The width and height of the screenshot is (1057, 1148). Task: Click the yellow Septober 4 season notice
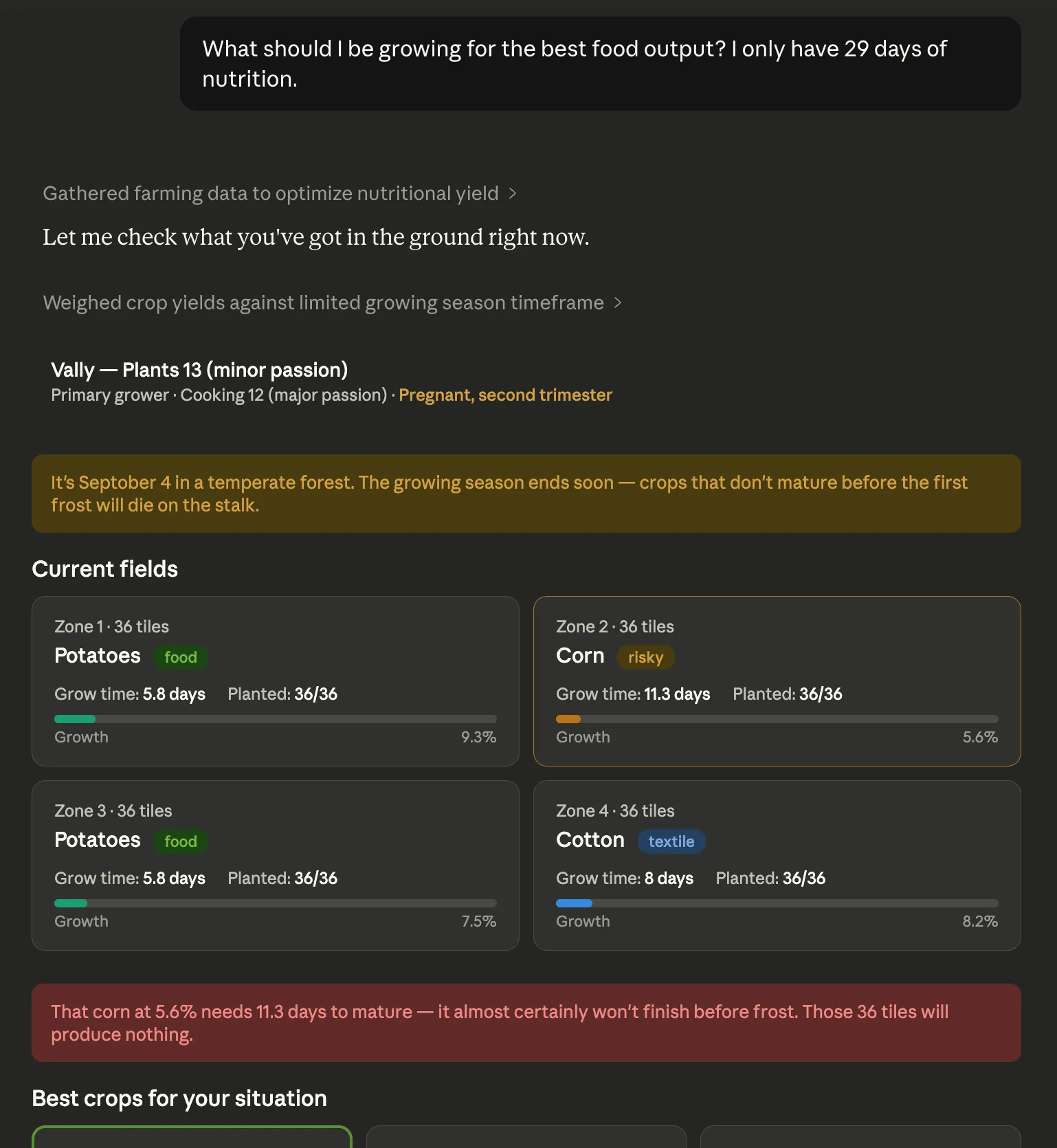[x=526, y=494]
